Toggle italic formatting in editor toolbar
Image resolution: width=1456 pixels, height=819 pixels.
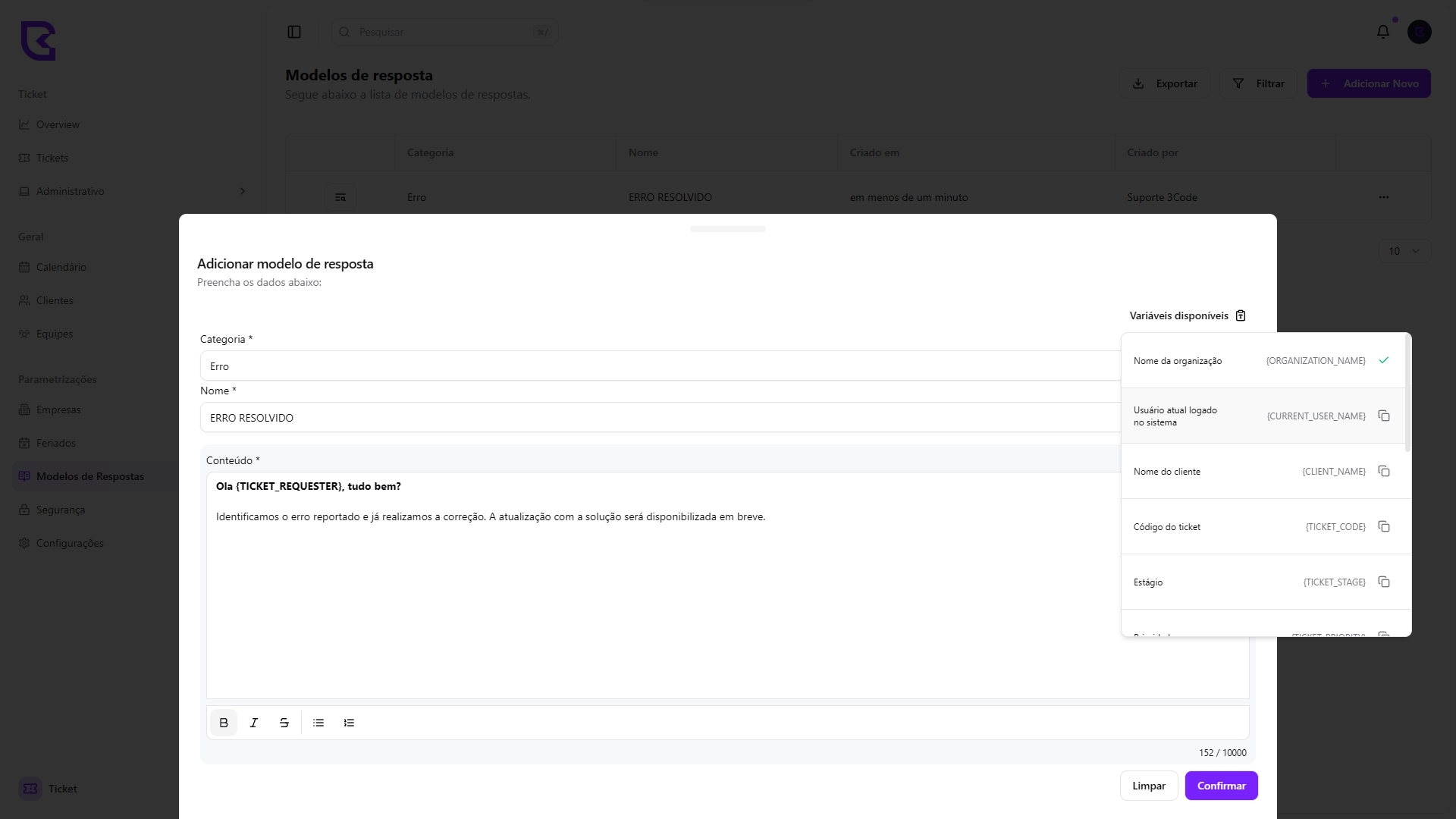pyautogui.click(x=254, y=723)
